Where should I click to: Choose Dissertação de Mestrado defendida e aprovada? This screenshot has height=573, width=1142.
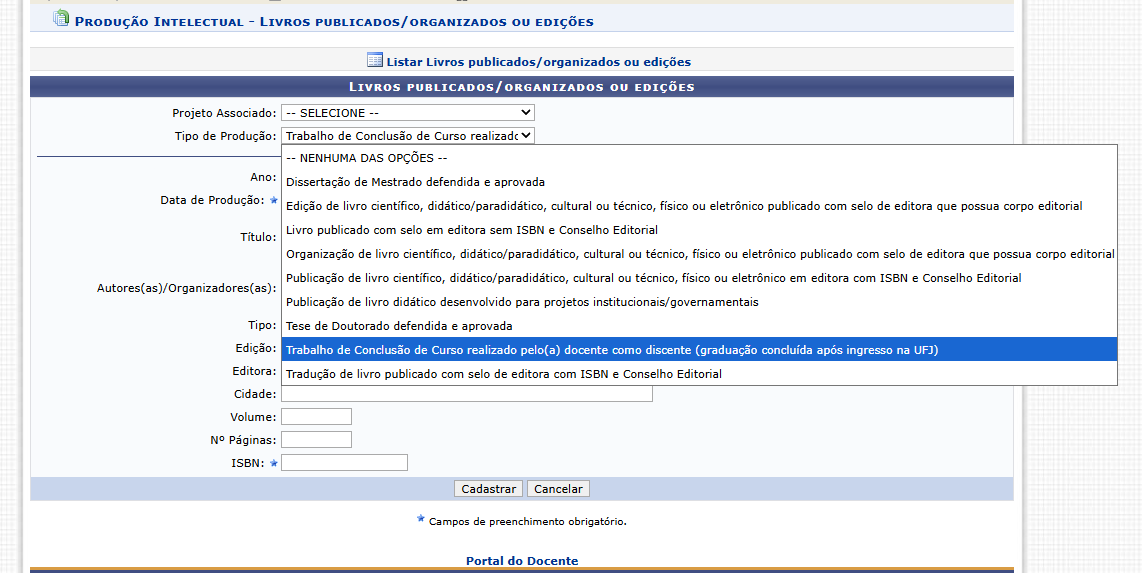[699, 182]
